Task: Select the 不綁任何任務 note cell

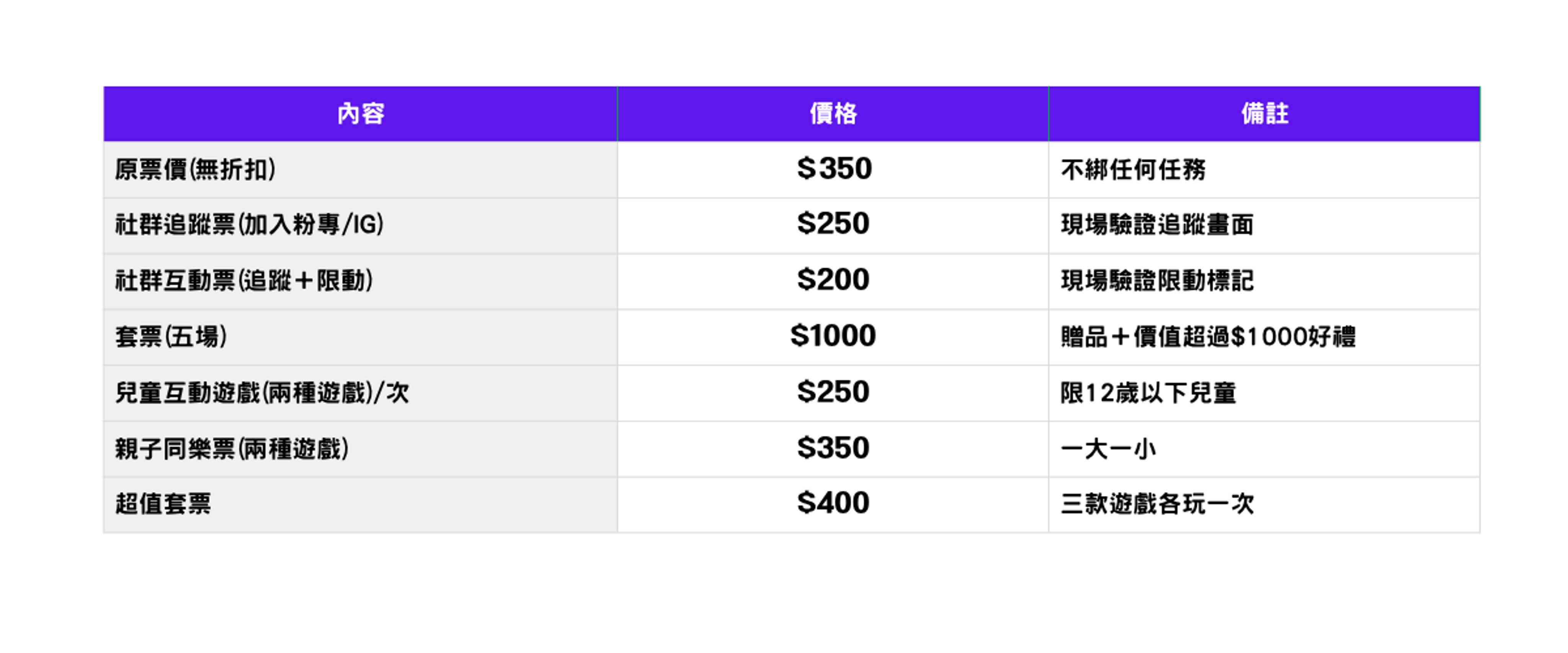Action: pyautogui.click(x=1264, y=169)
